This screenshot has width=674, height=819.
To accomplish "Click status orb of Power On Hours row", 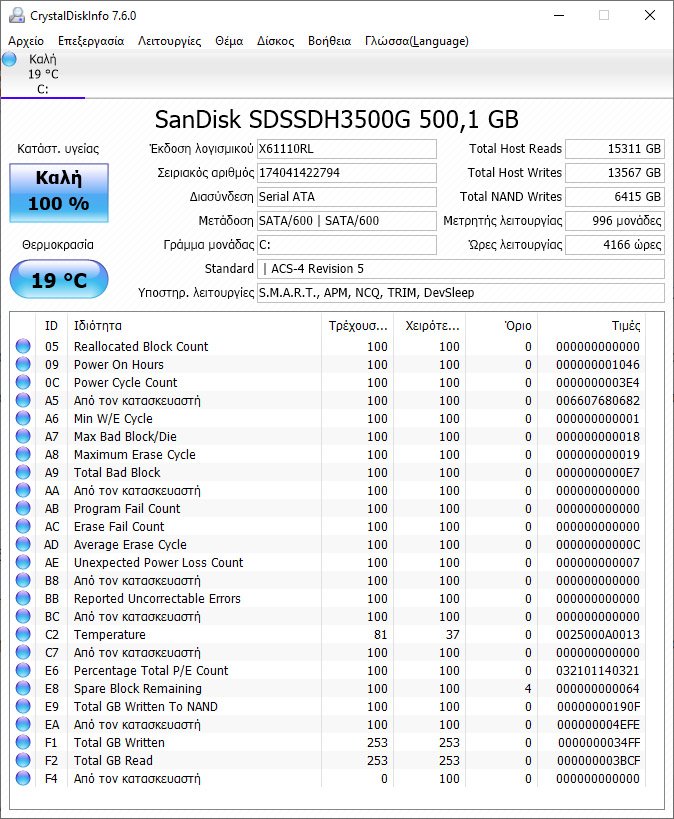I will [23, 364].
